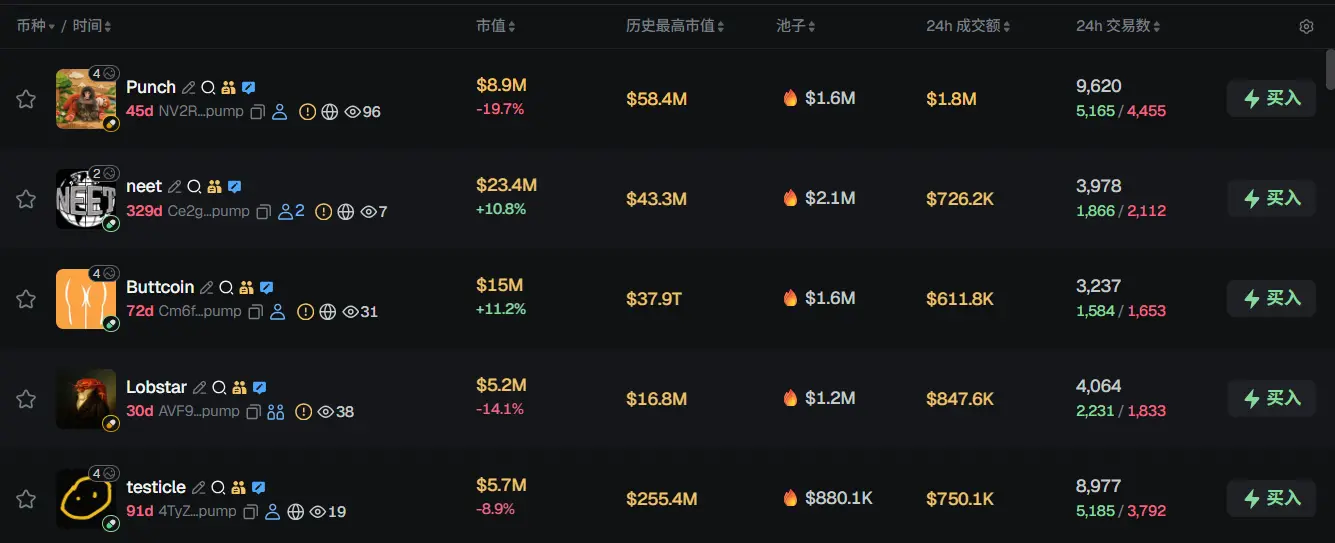Click the blue chat badge next to testicle
Viewport: 1335px width, 543px height.
258,488
